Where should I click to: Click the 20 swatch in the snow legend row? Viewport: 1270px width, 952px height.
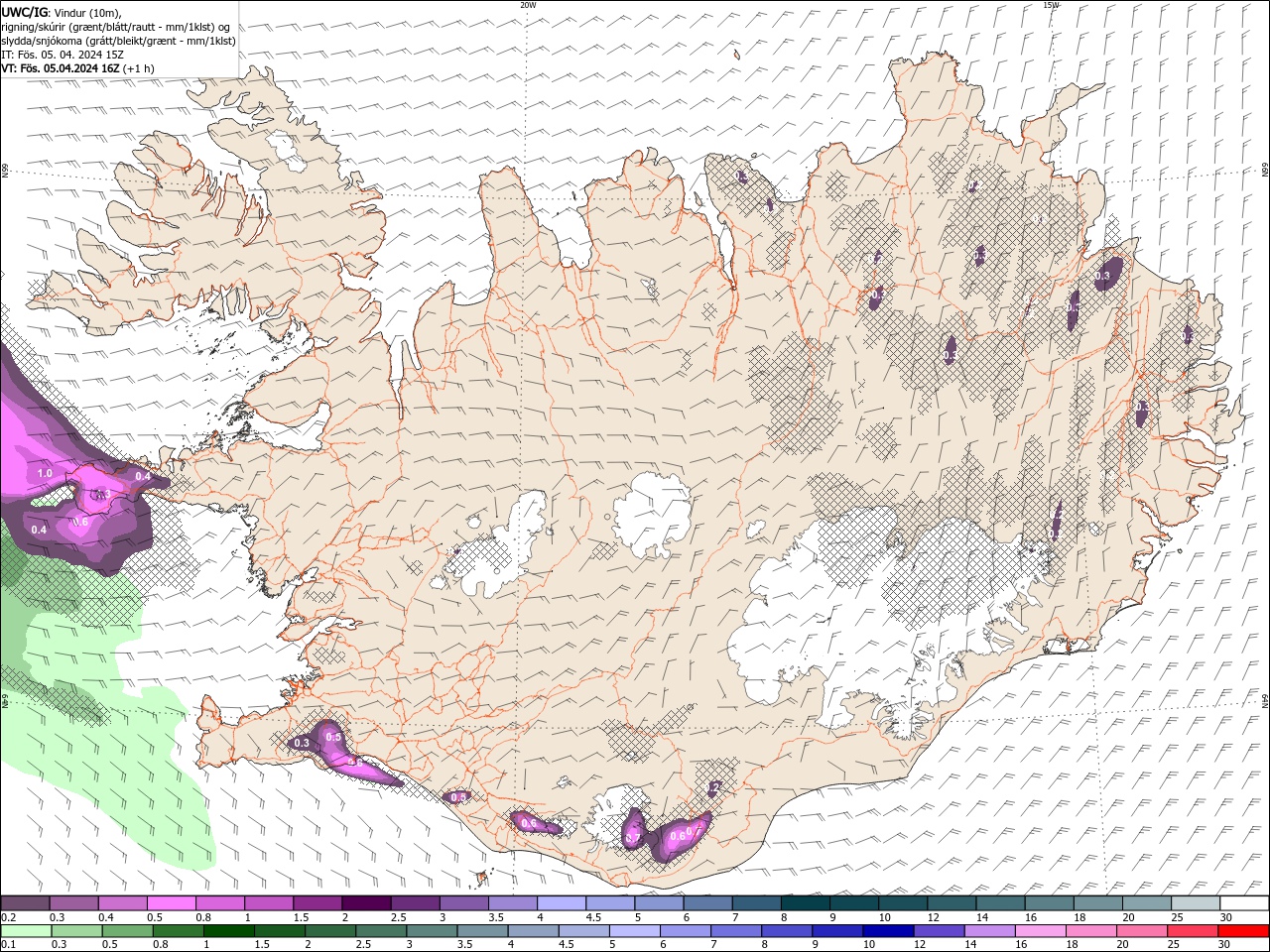[x=1147, y=903]
